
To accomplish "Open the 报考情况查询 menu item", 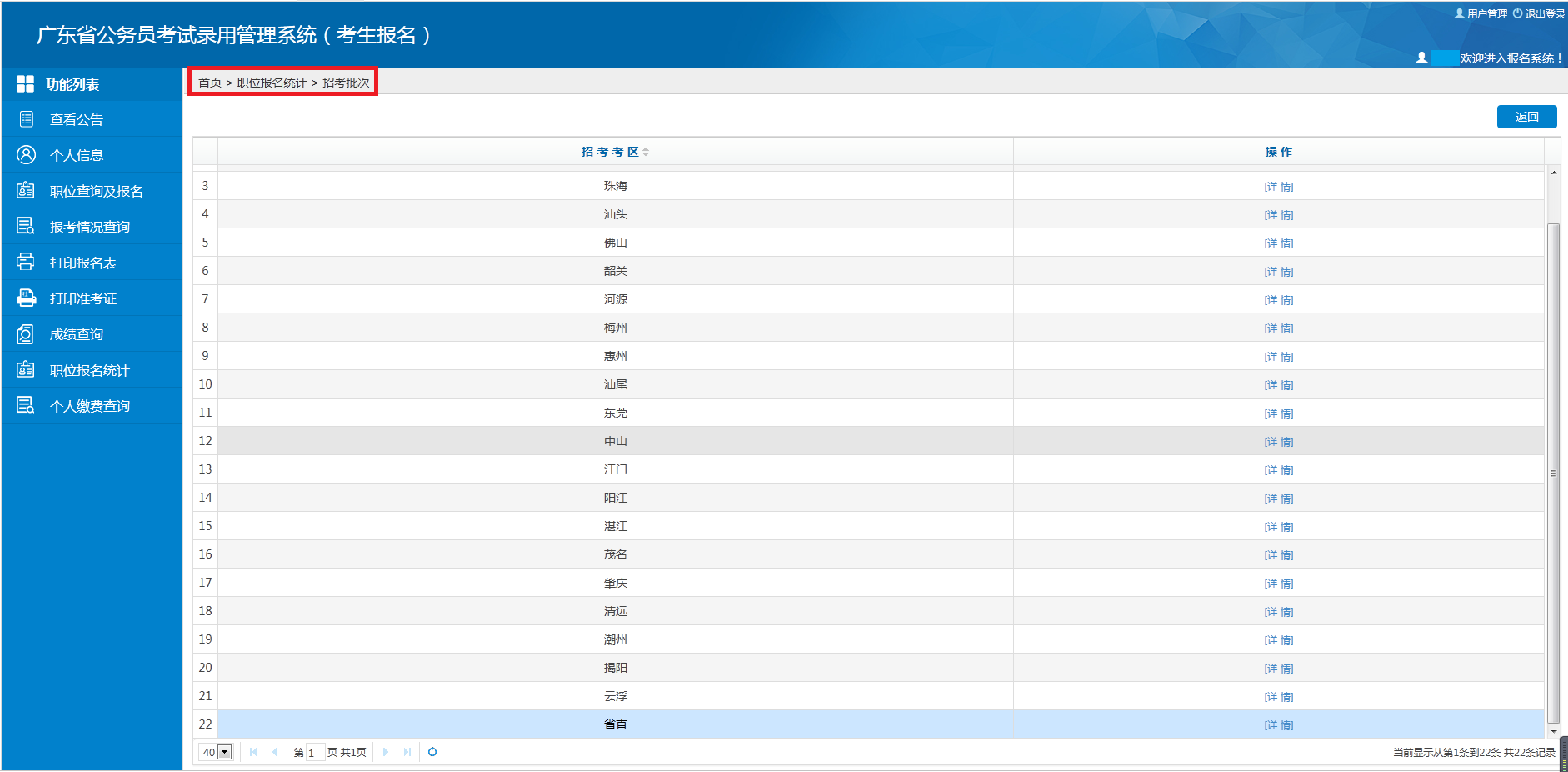I will coord(92,227).
